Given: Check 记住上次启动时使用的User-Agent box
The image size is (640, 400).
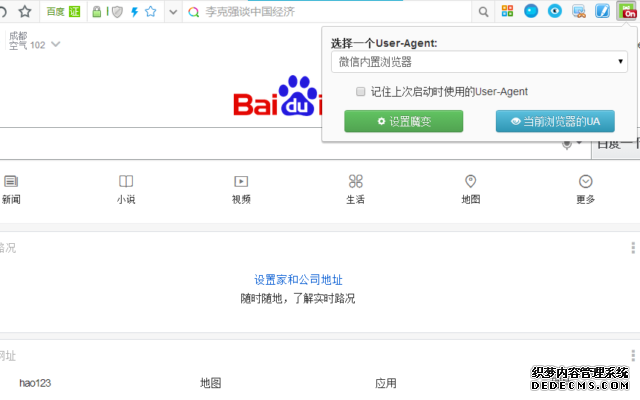Looking at the screenshot, I should [360, 91].
